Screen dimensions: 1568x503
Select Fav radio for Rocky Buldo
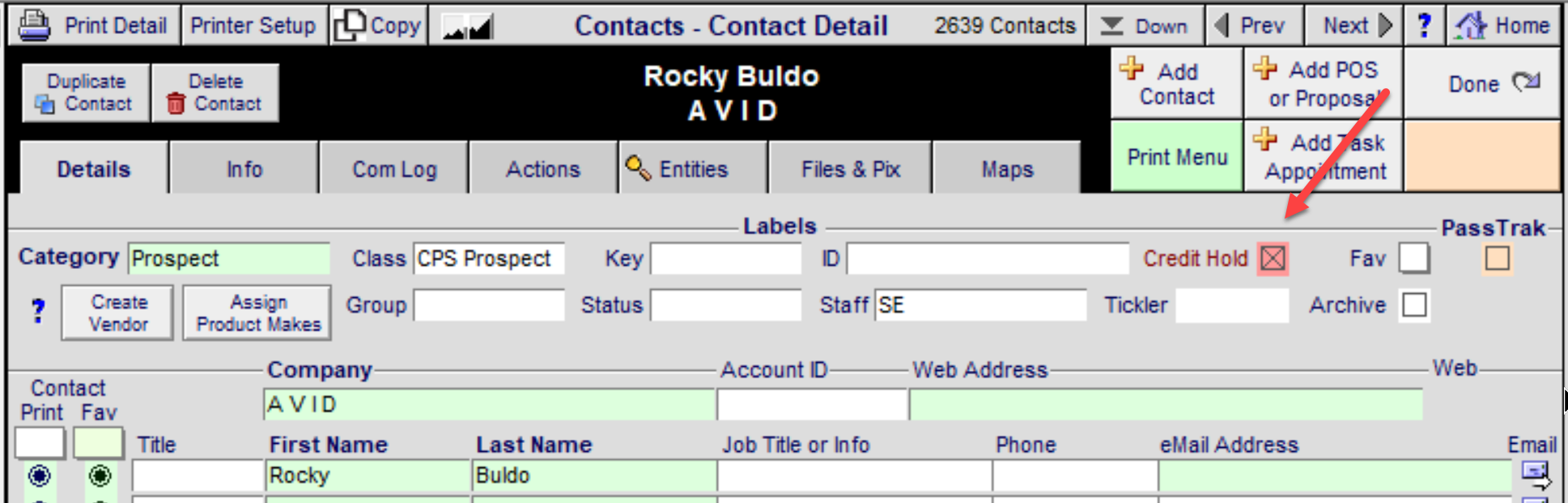coord(100,475)
